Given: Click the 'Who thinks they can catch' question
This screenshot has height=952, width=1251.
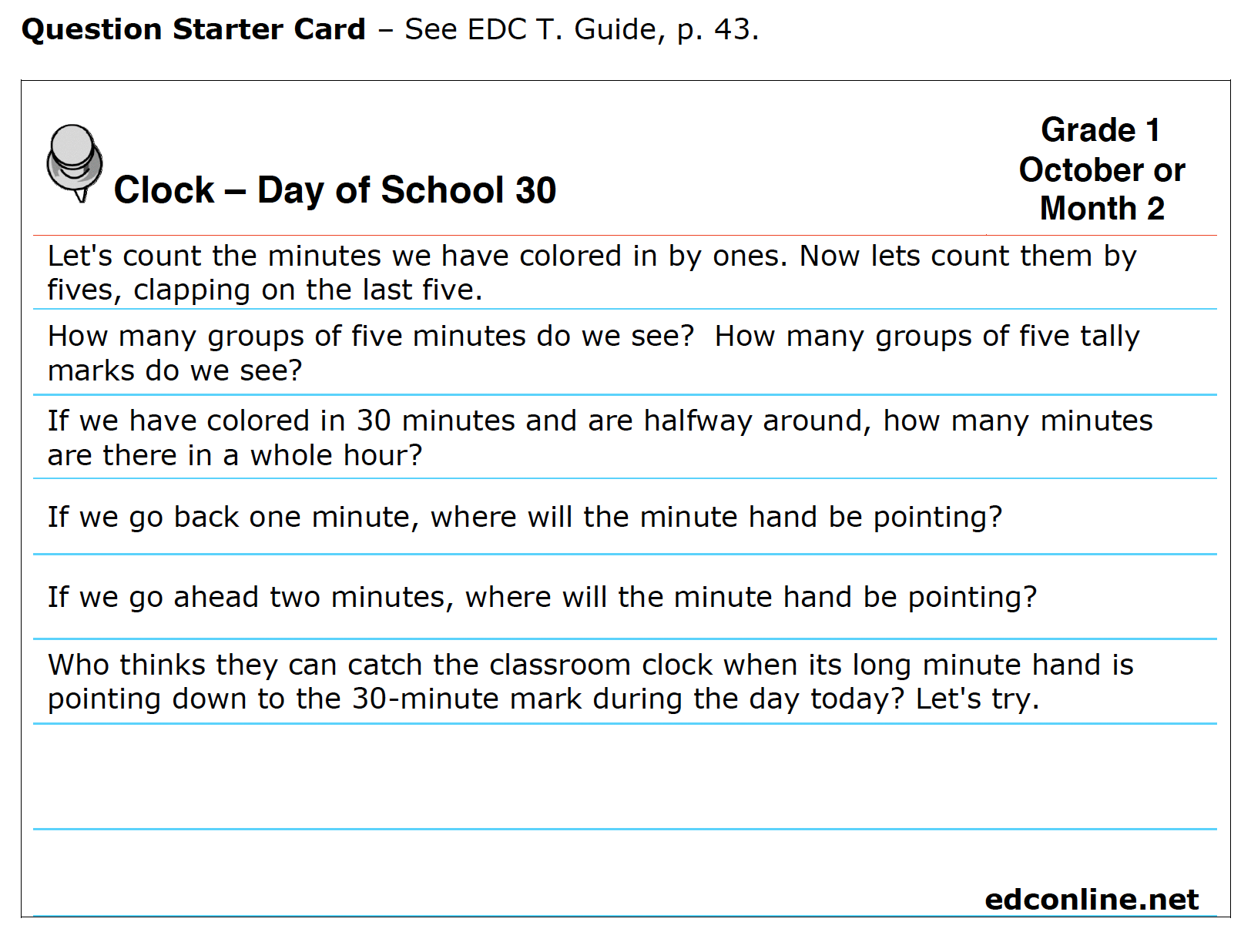Looking at the screenshot, I should (x=625, y=682).
